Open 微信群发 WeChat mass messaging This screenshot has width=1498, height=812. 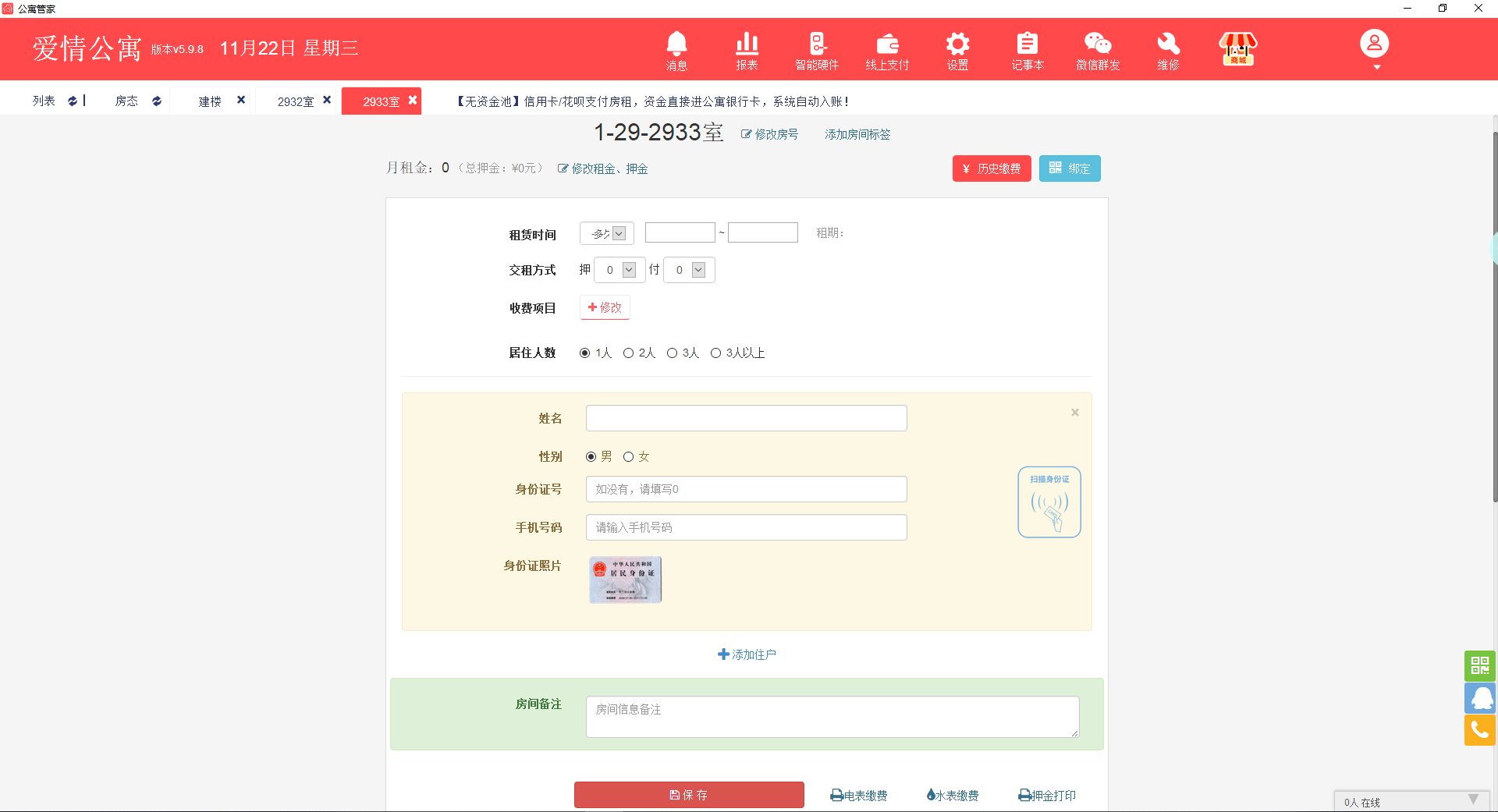coord(1098,51)
